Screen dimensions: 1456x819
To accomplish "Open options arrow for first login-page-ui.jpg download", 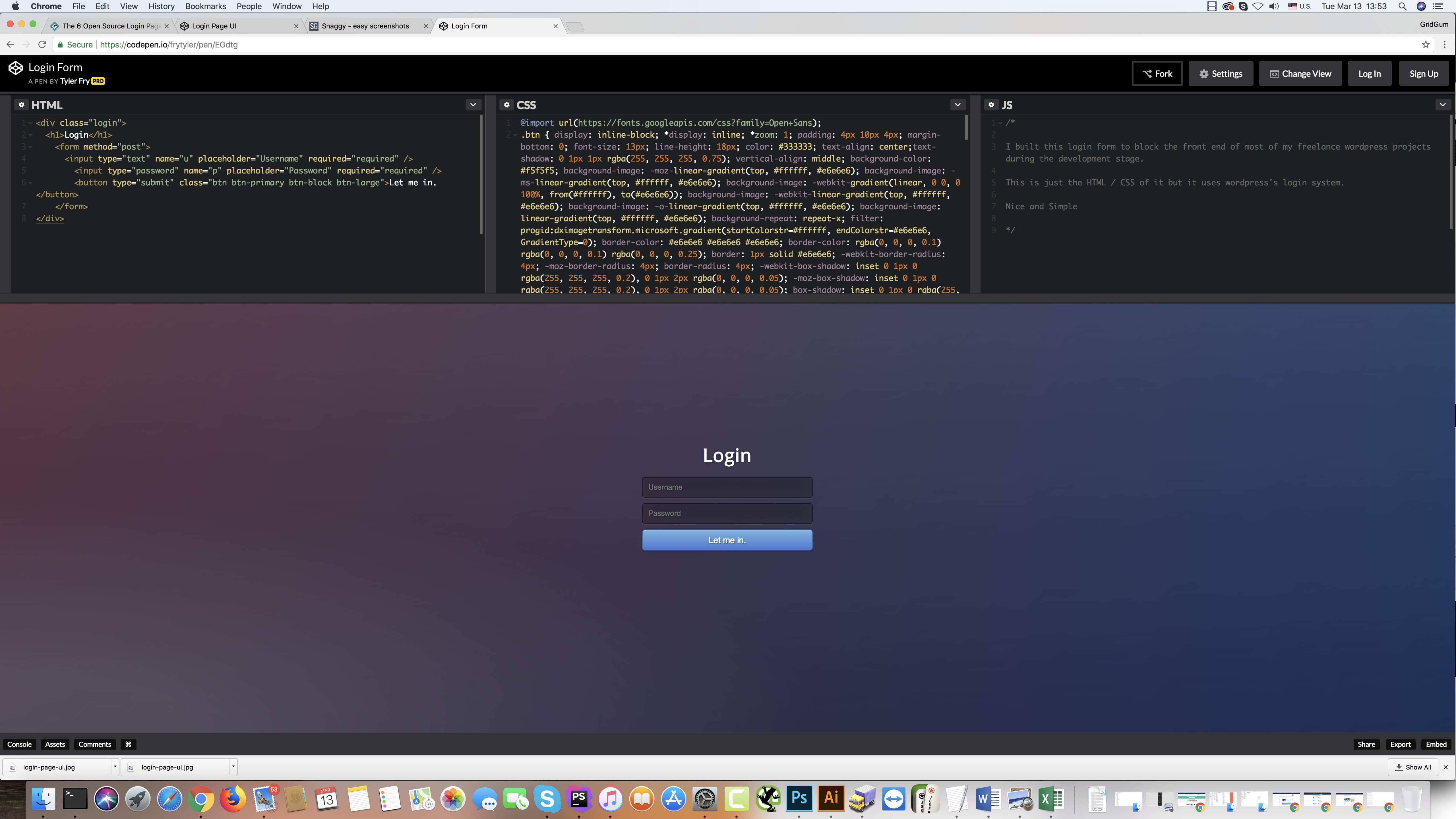I will (115, 767).
